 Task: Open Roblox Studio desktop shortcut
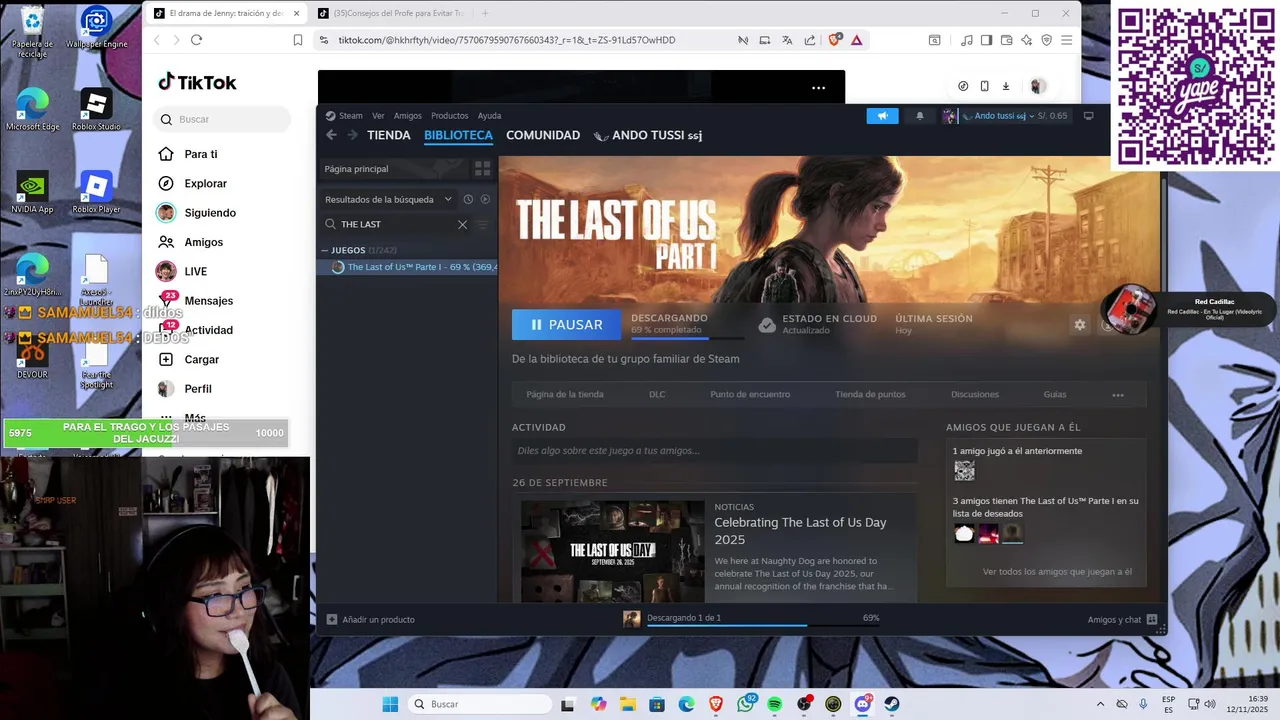pyautogui.click(x=96, y=110)
